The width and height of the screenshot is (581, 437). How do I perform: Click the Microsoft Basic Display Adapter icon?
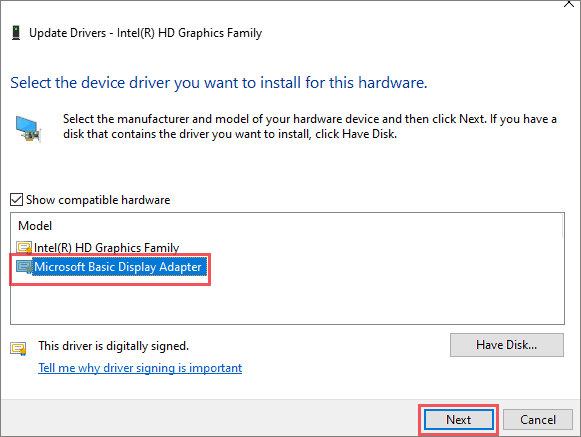click(x=24, y=267)
